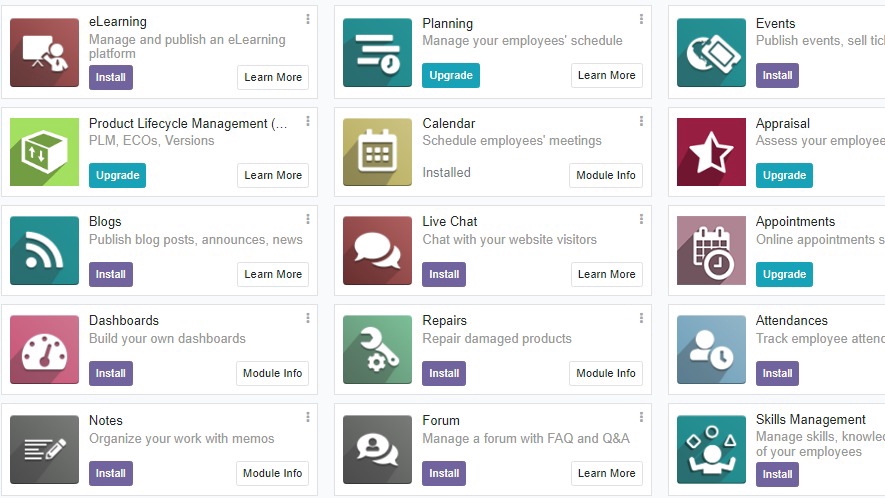Click the Dashboards gauge icon
885x498 pixels.
[x=44, y=350]
